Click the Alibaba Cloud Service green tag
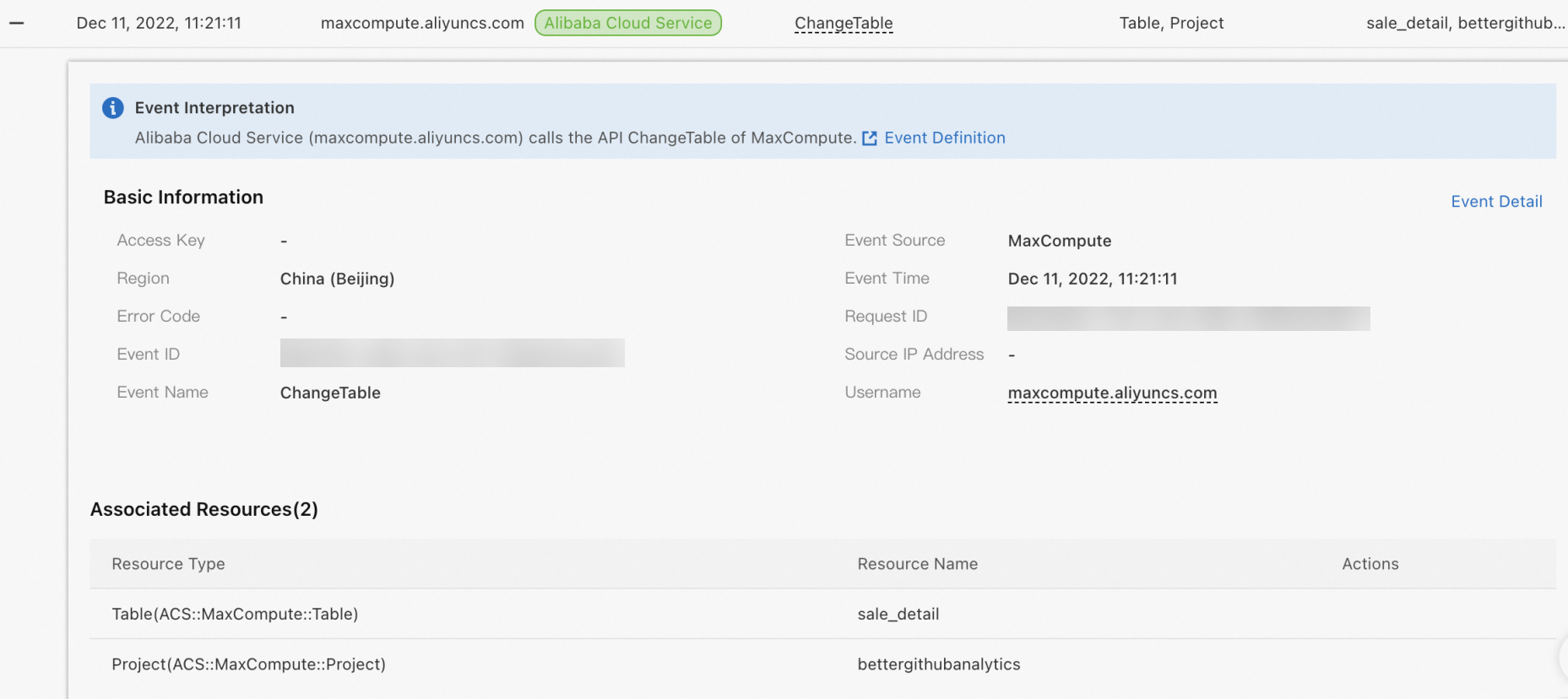The image size is (1568, 699). (628, 23)
